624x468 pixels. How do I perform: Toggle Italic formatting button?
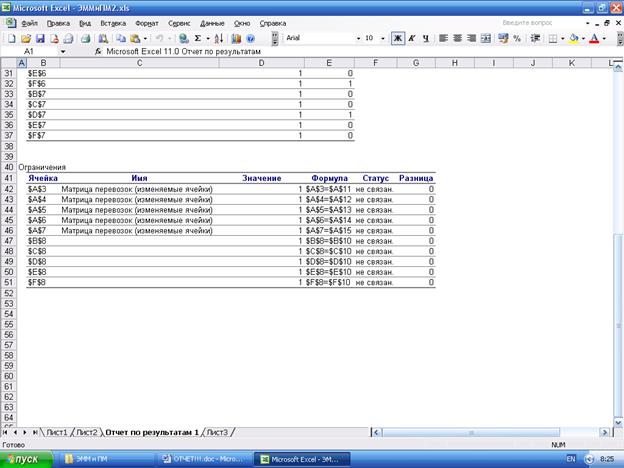click(x=411, y=38)
